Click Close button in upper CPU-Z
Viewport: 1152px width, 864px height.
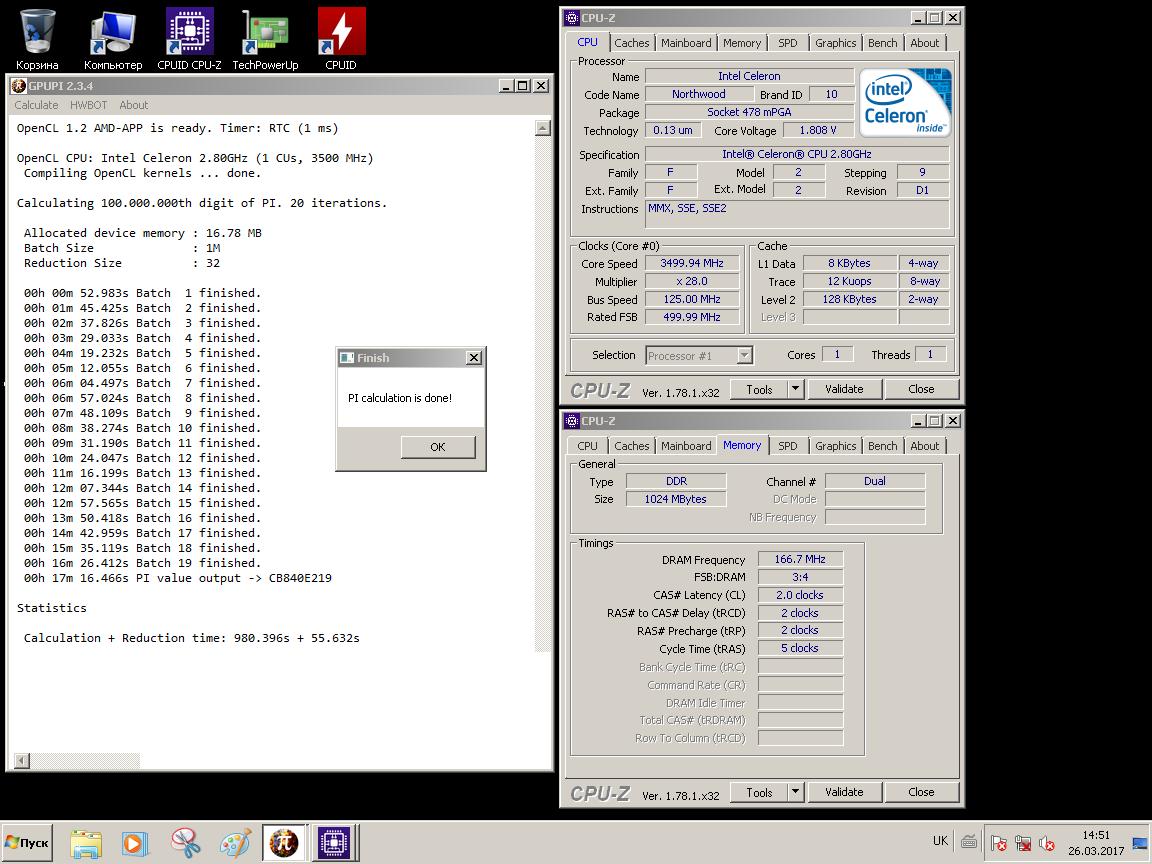921,389
